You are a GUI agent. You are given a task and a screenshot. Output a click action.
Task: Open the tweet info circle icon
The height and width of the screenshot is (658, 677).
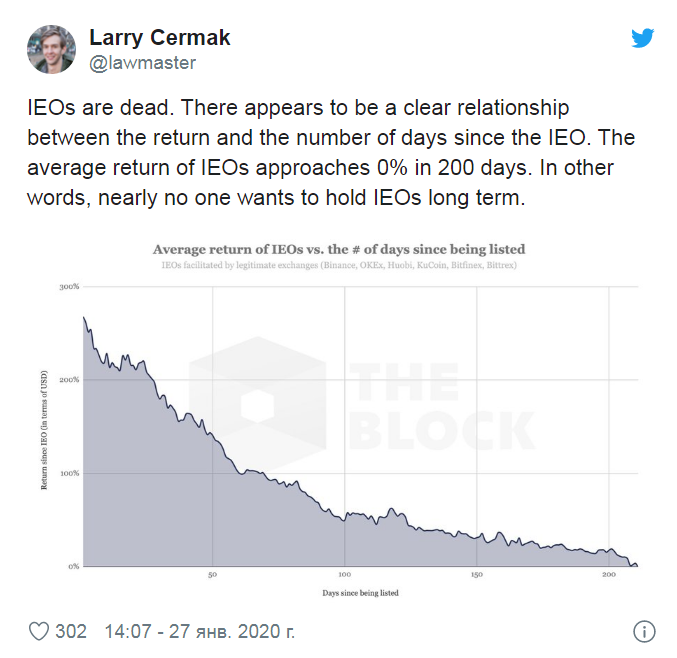click(644, 632)
